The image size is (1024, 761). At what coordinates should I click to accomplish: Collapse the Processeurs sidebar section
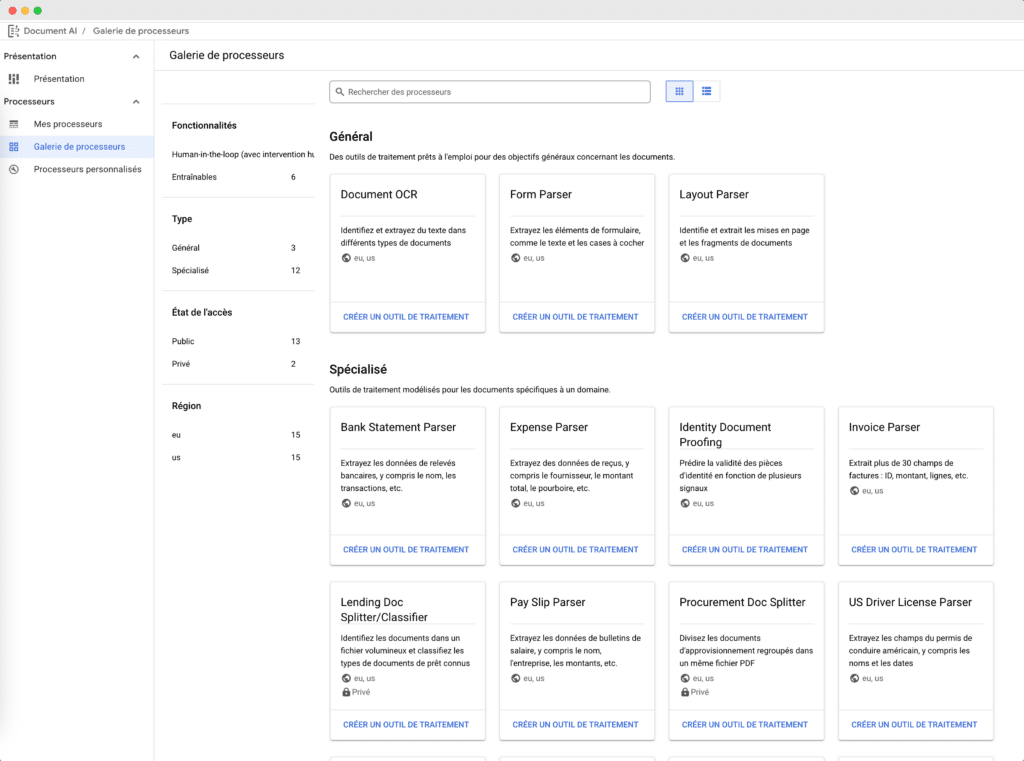tap(137, 102)
